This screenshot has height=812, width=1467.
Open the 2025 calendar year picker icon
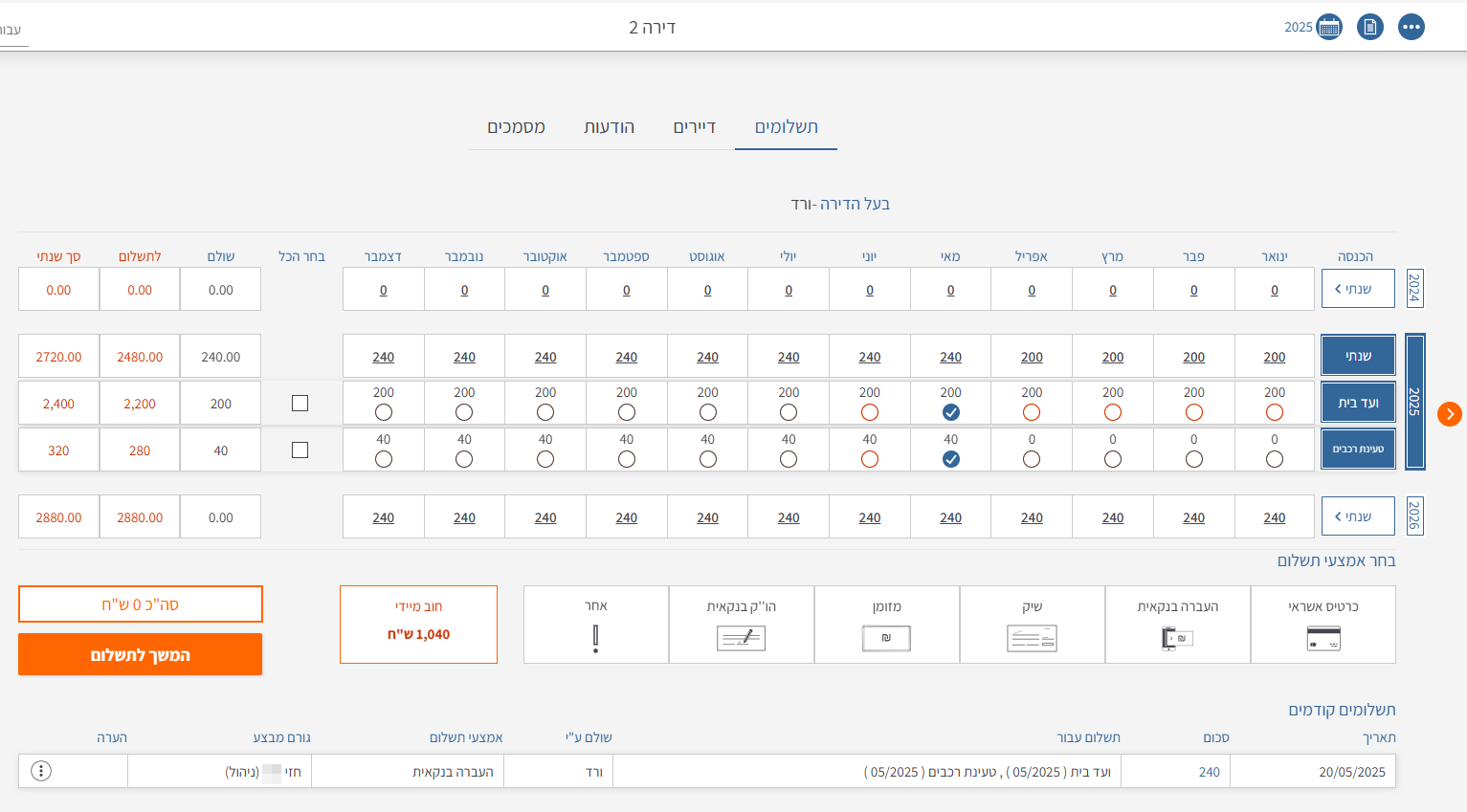1328,27
